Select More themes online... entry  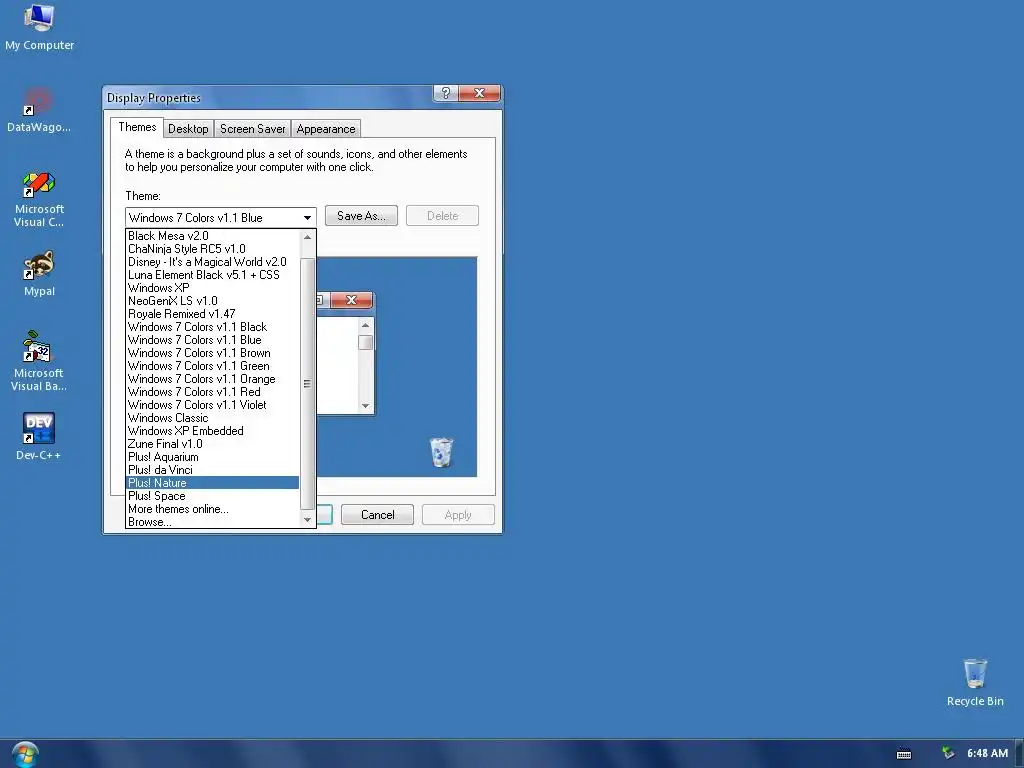[x=212, y=509]
